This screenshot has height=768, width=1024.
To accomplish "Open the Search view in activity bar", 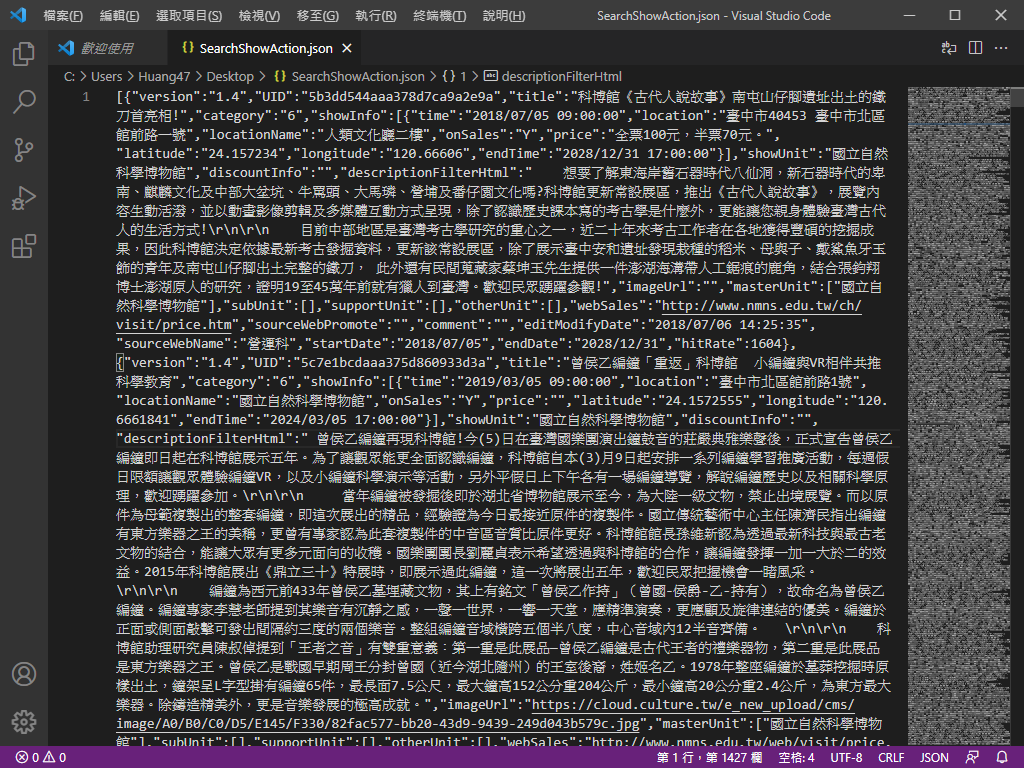I will tap(24, 102).
